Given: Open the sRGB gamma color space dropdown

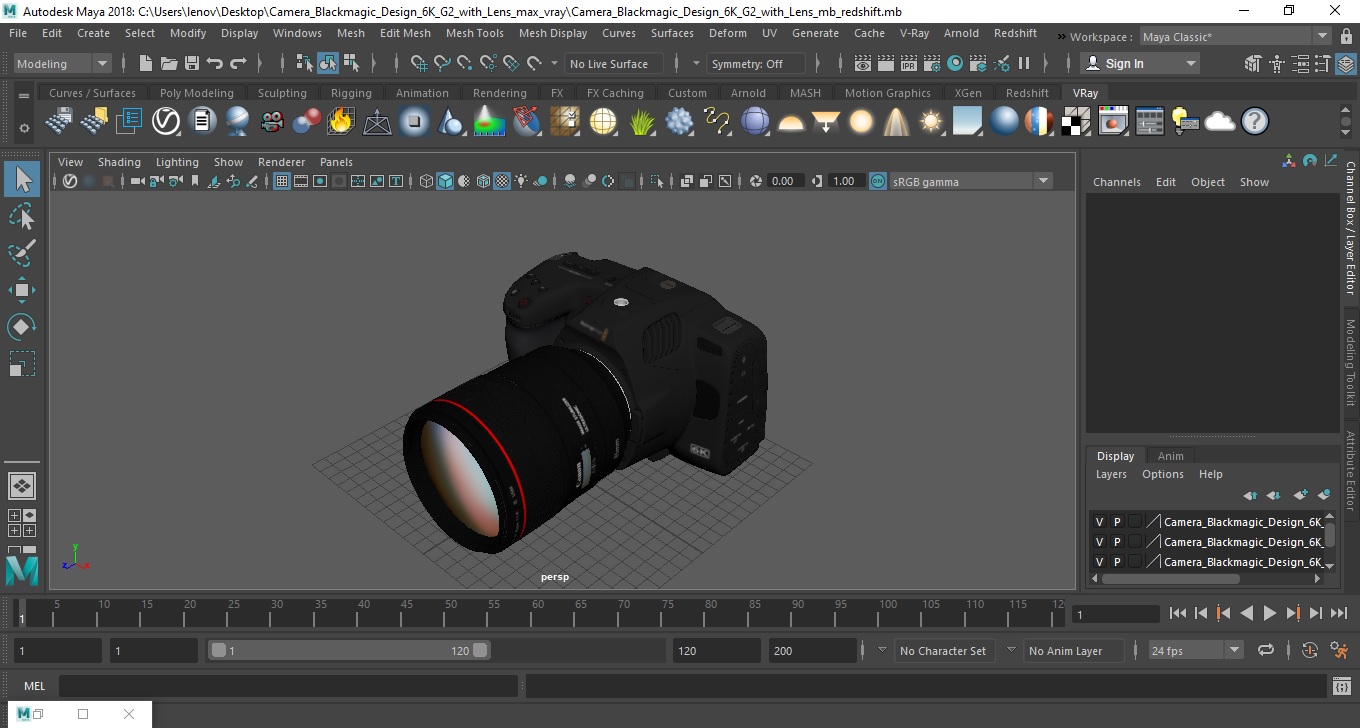Looking at the screenshot, I should pyautogui.click(x=971, y=181).
